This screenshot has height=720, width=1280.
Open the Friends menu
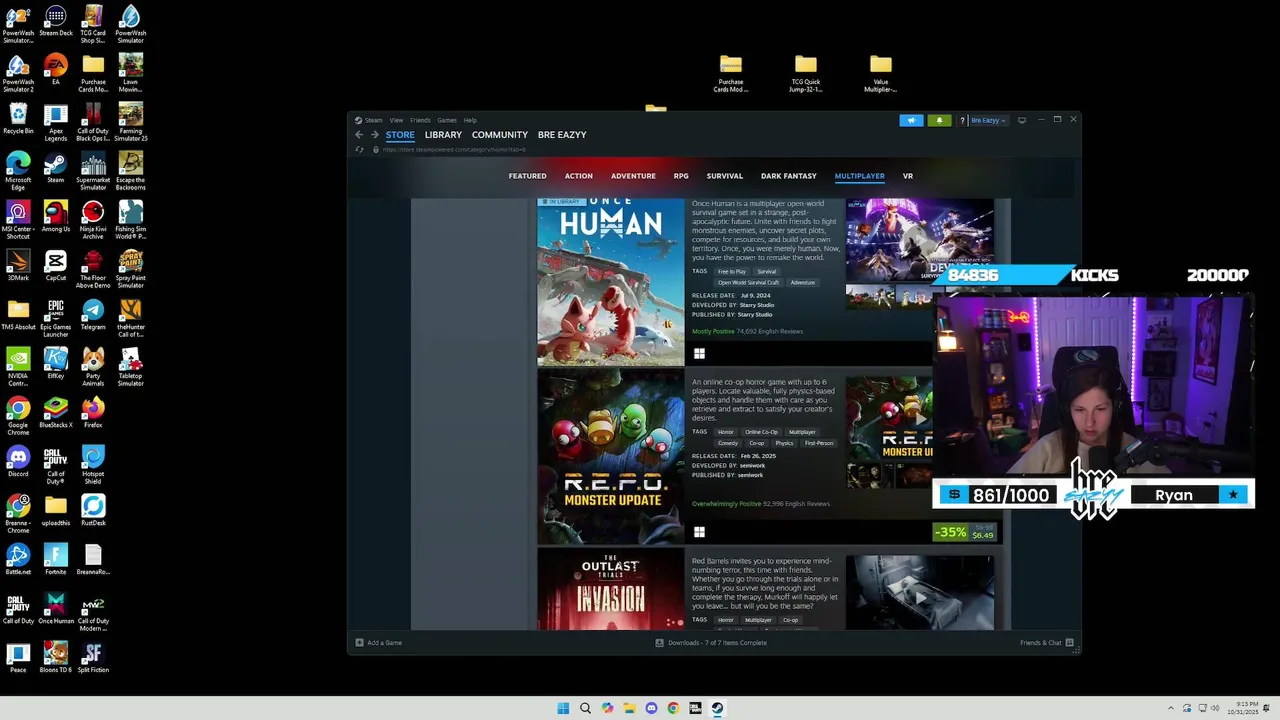[420, 120]
